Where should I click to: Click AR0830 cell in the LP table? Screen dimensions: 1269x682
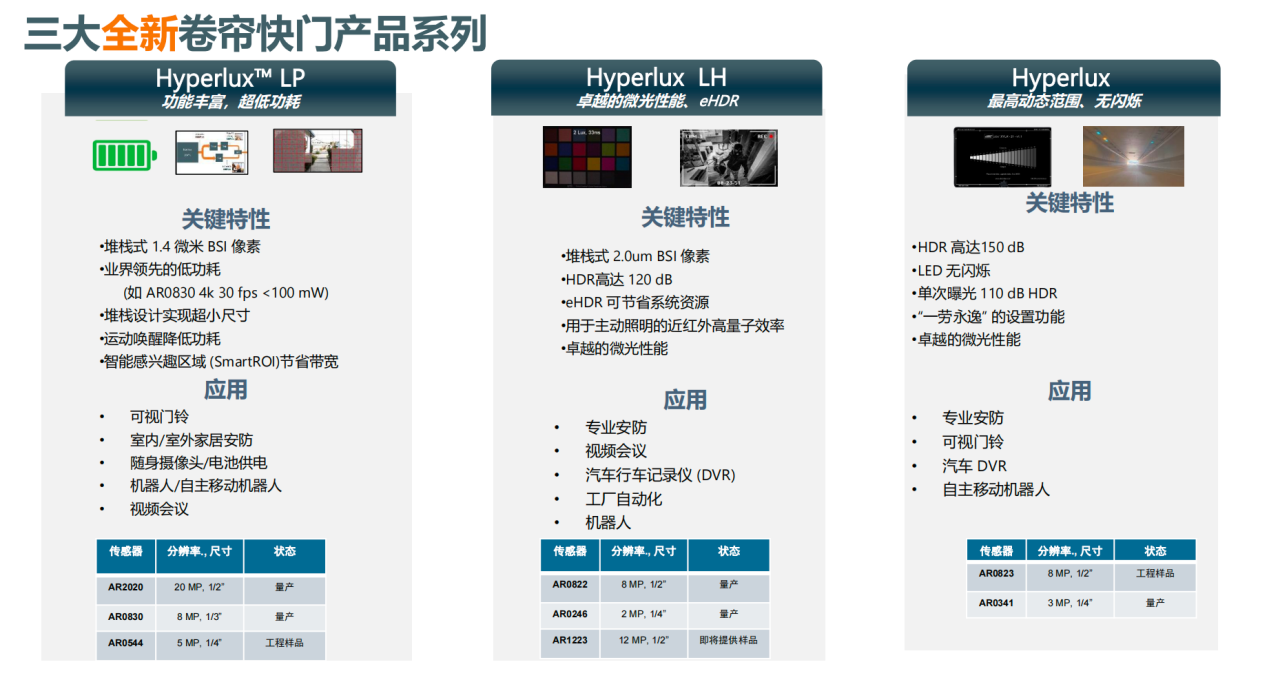pos(126,616)
